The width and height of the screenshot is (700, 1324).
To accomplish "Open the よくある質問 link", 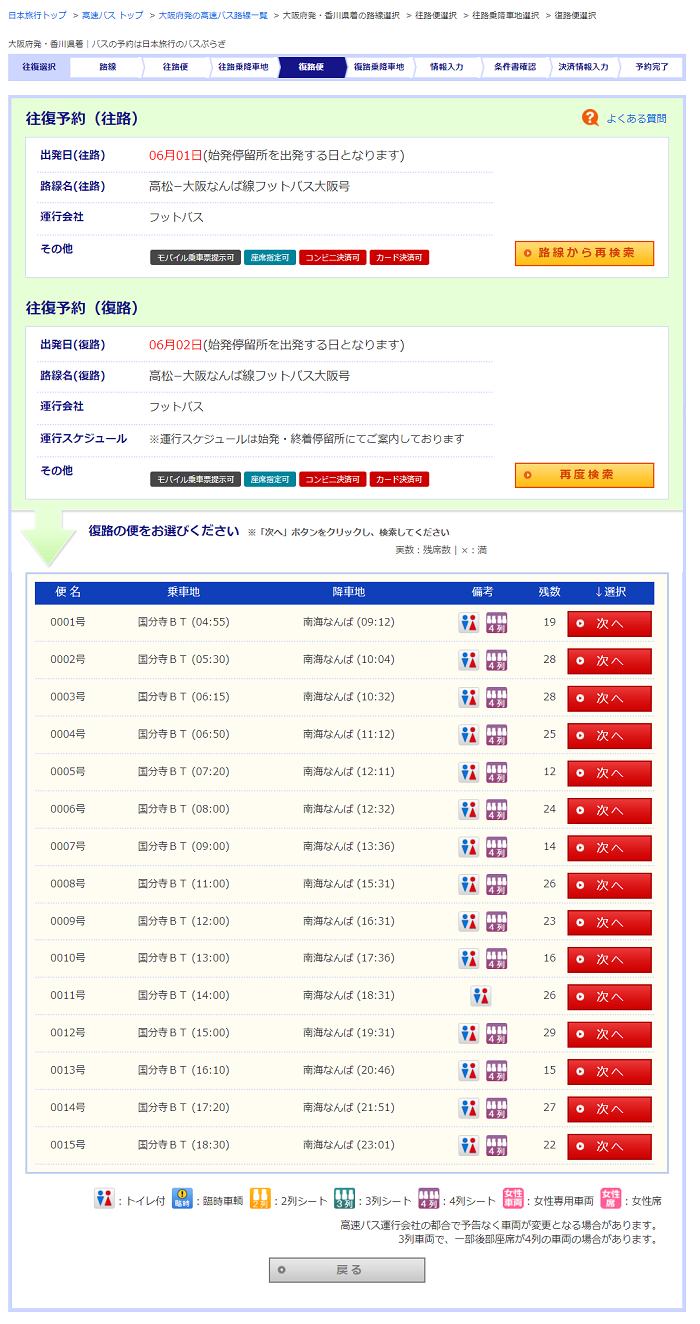I will (636, 118).
